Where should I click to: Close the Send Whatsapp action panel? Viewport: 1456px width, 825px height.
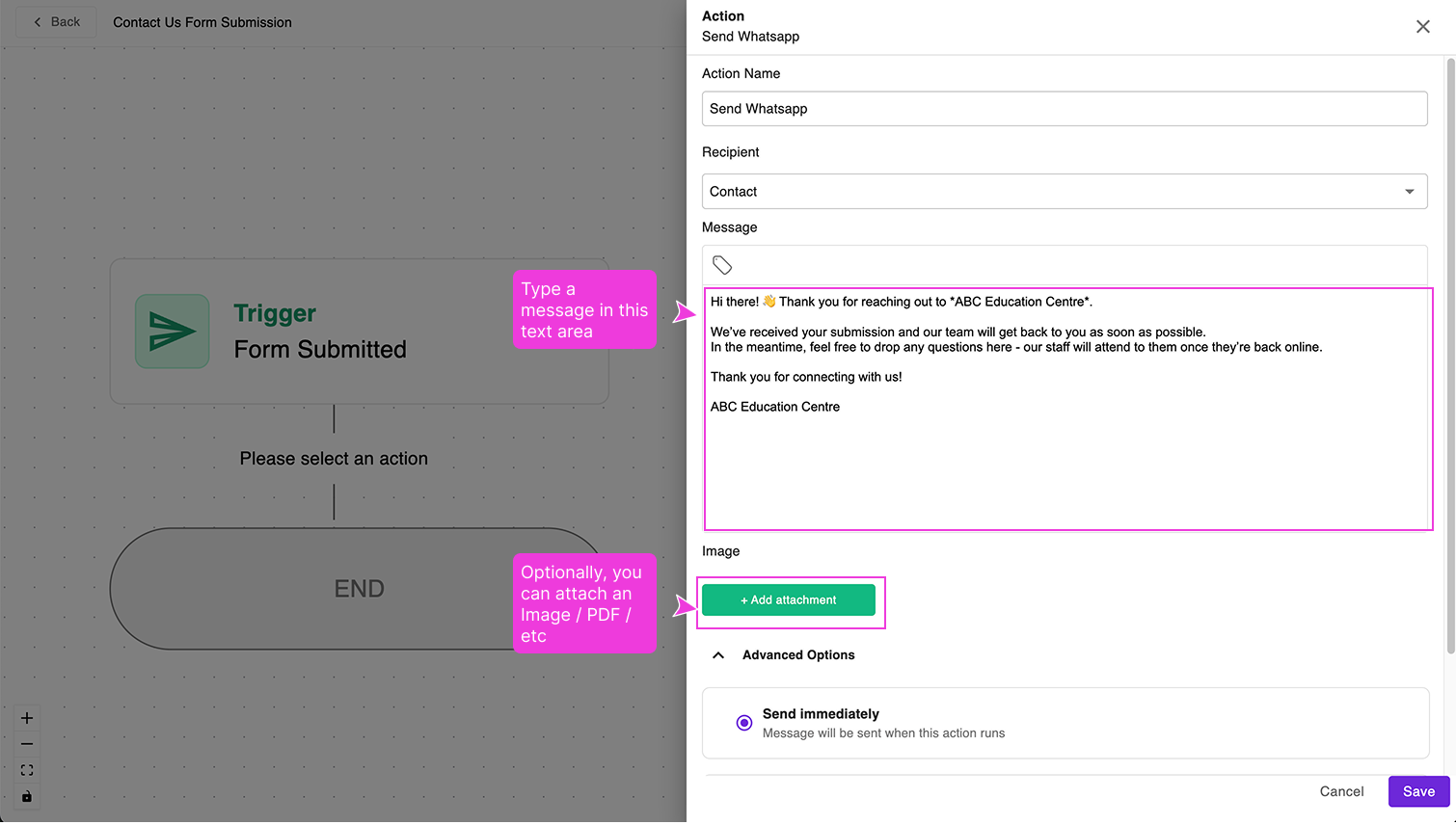click(x=1422, y=26)
